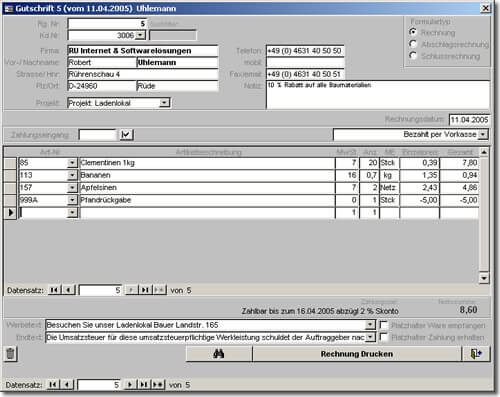This screenshot has height=397, width=500.
Task: Click the trash can delete icon
Action: [x=10, y=354]
